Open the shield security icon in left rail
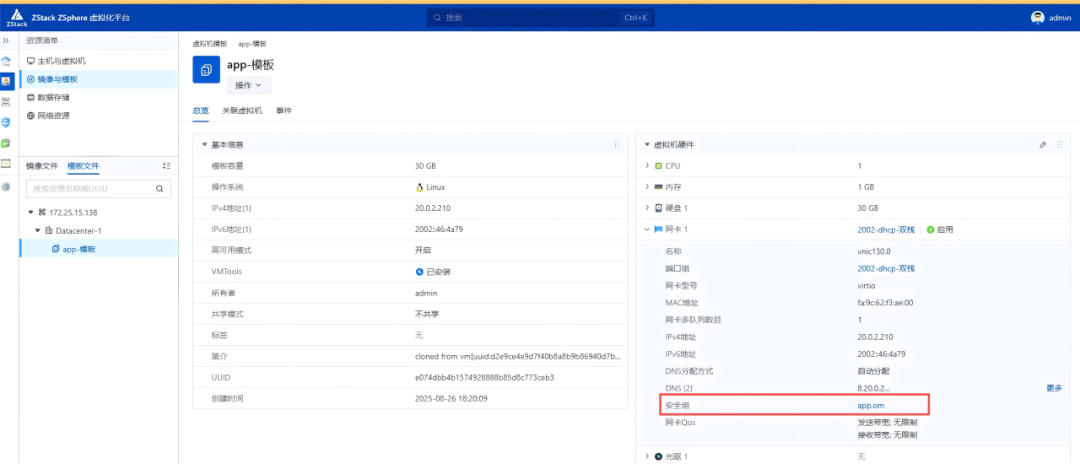 [x=6, y=123]
